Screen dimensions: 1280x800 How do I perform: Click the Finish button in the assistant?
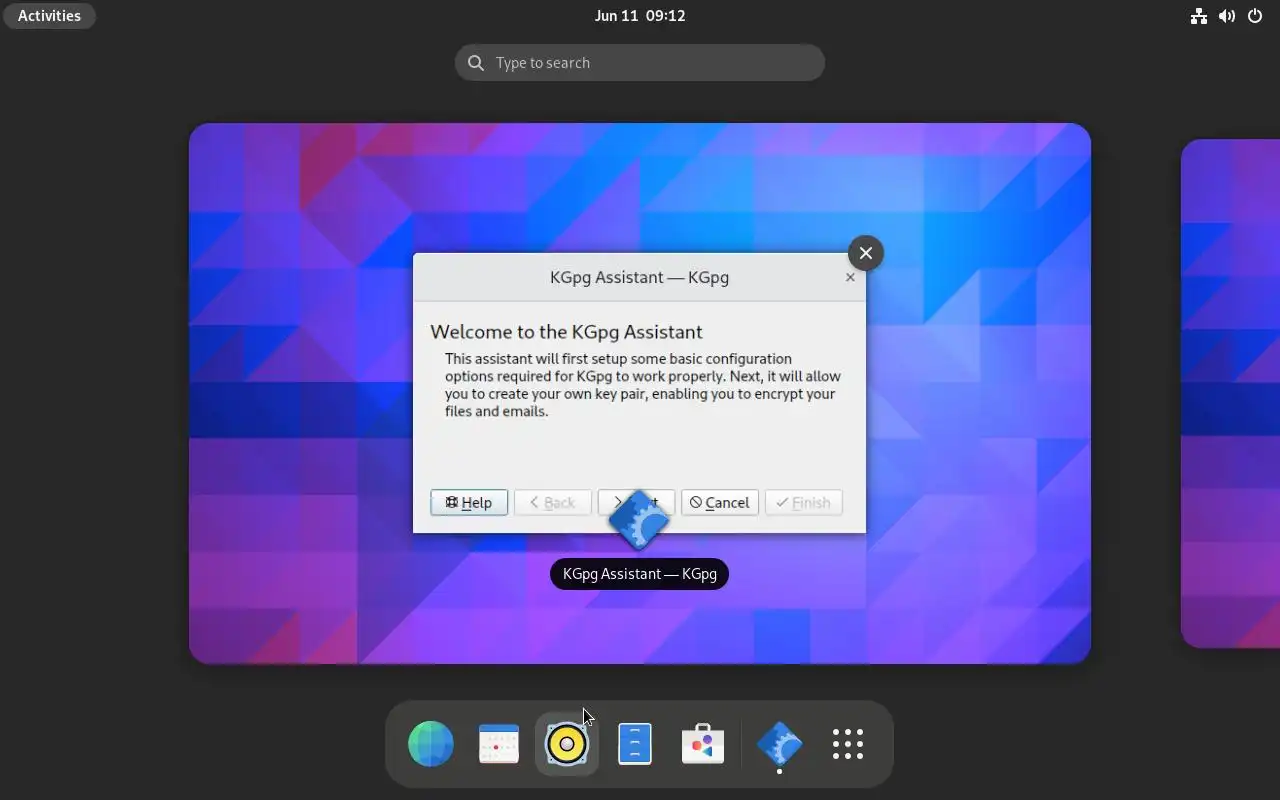coord(804,502)
